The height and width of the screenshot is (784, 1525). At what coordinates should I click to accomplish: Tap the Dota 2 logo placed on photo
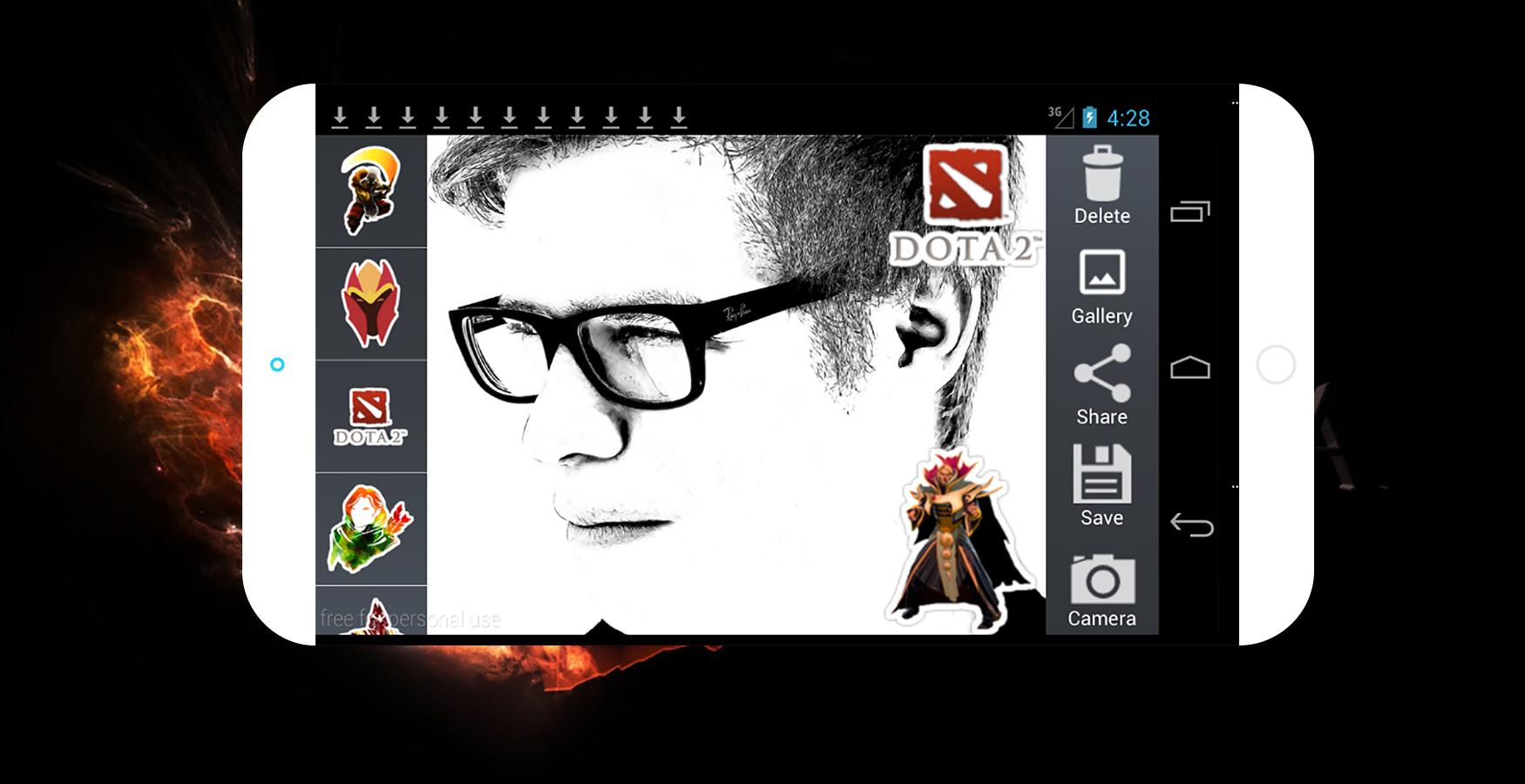pos(966,206)
